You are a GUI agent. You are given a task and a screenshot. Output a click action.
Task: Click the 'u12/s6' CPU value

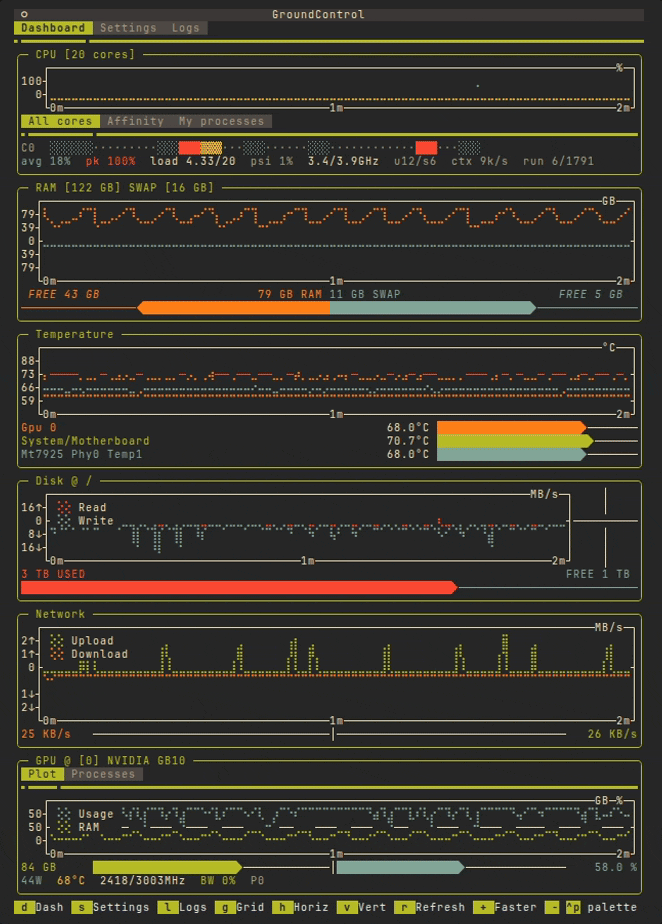(x=415, y=161)
